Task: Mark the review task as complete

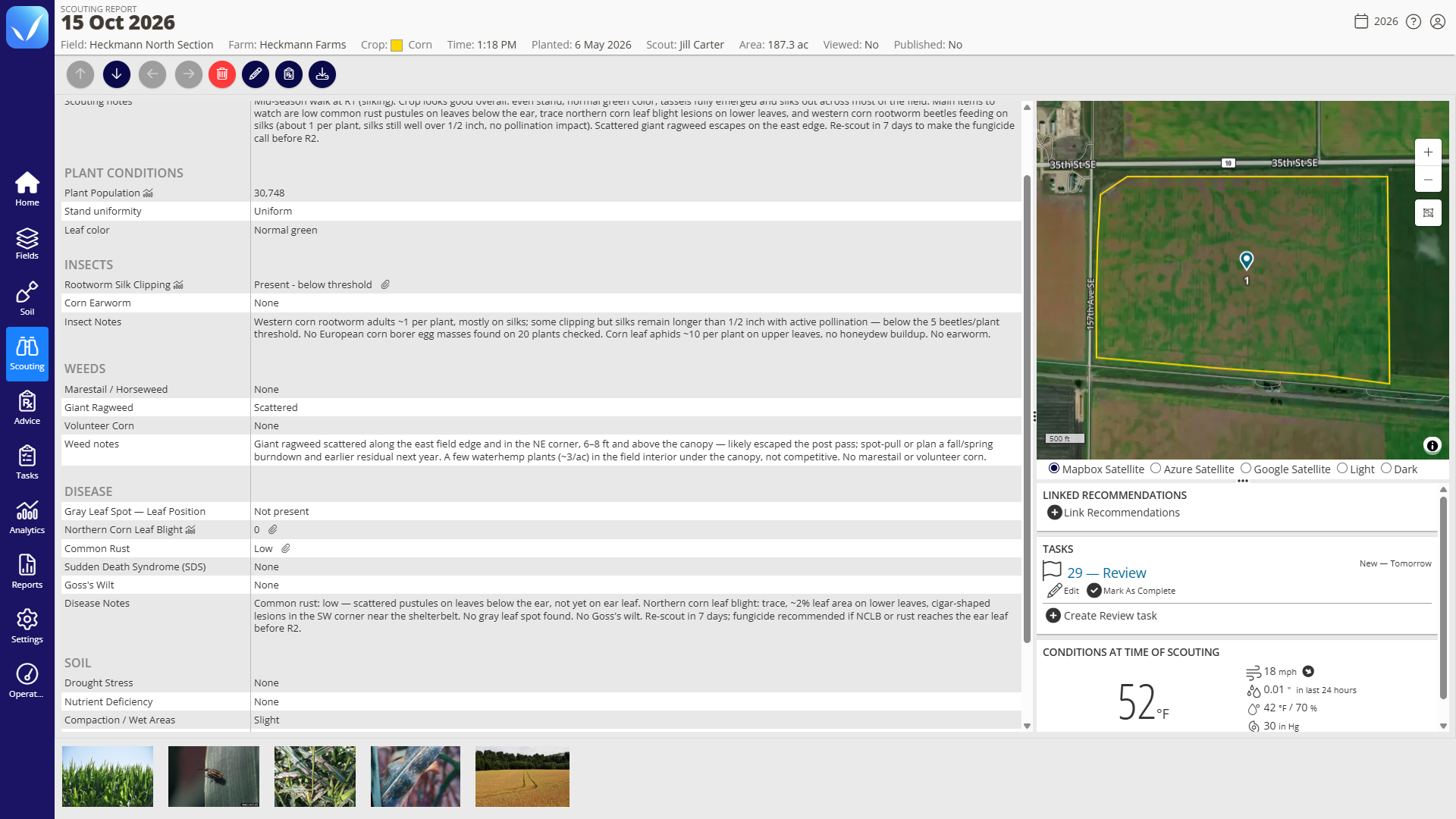Action: click(1131, 591)
